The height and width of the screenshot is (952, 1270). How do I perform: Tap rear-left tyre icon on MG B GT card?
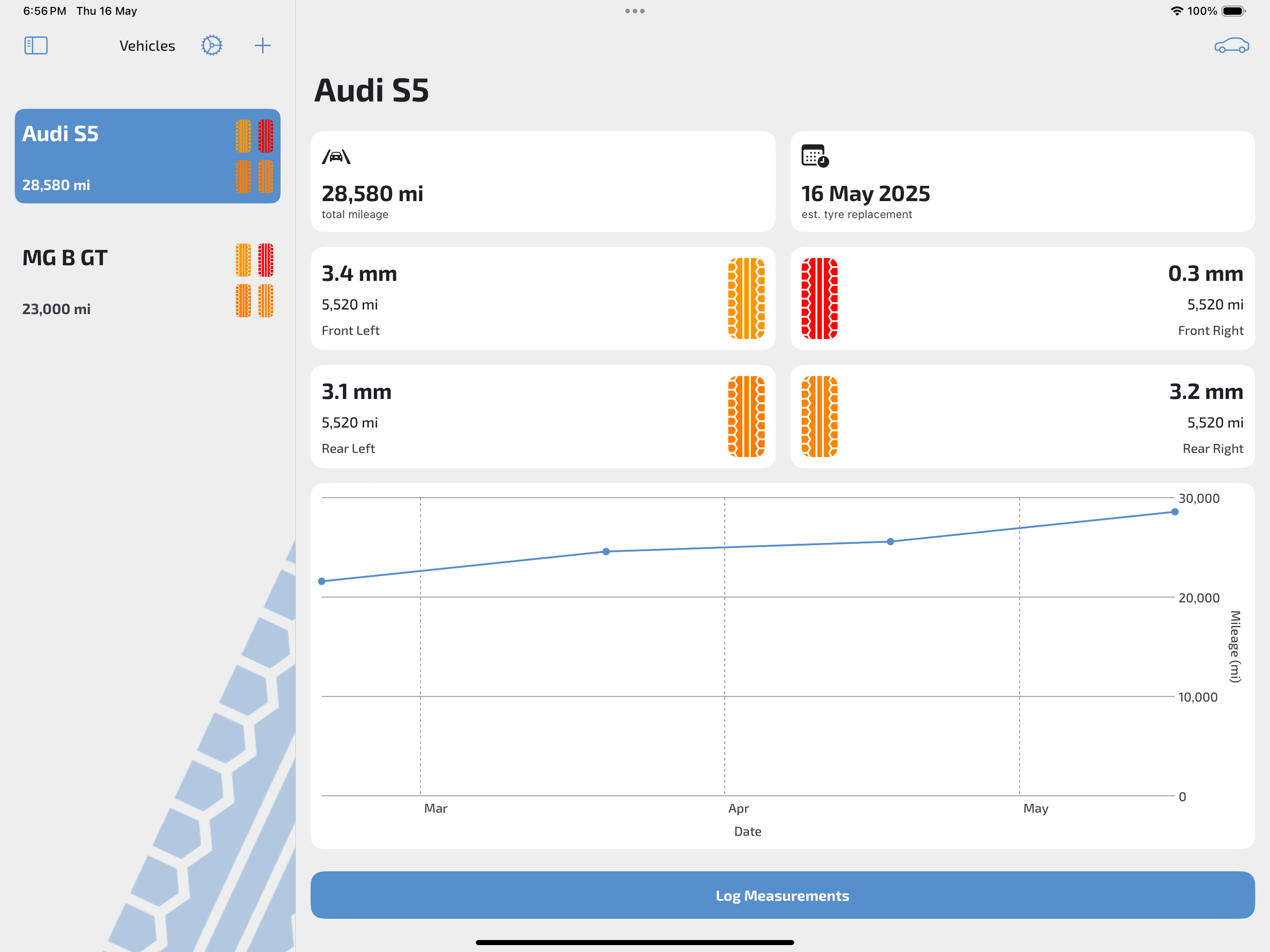click(244, 301)
